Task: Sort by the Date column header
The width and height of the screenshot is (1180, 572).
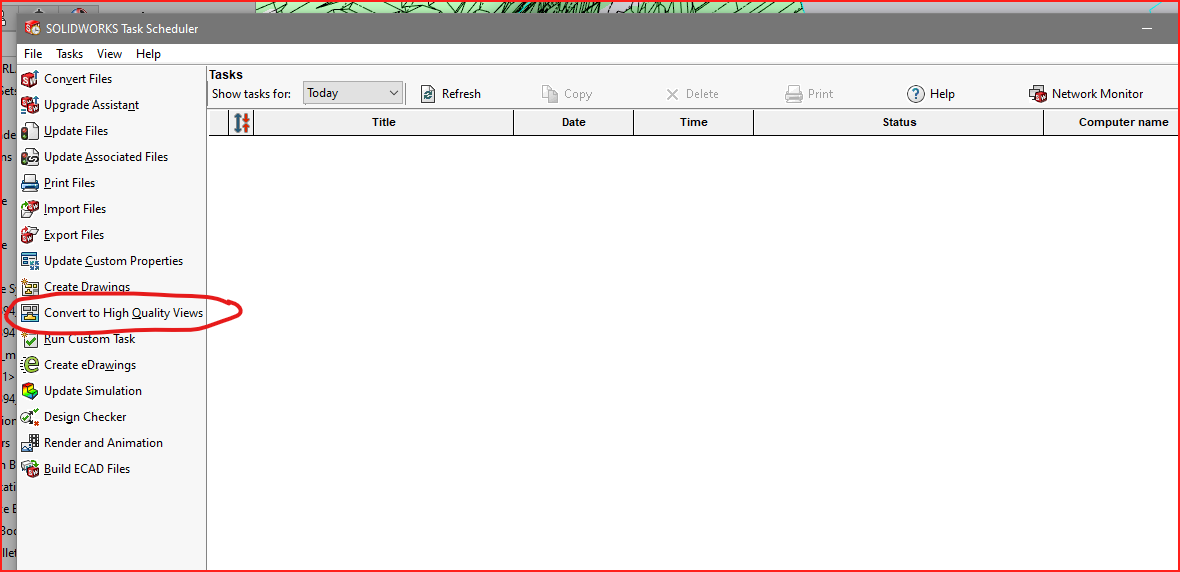Action: 573,123
